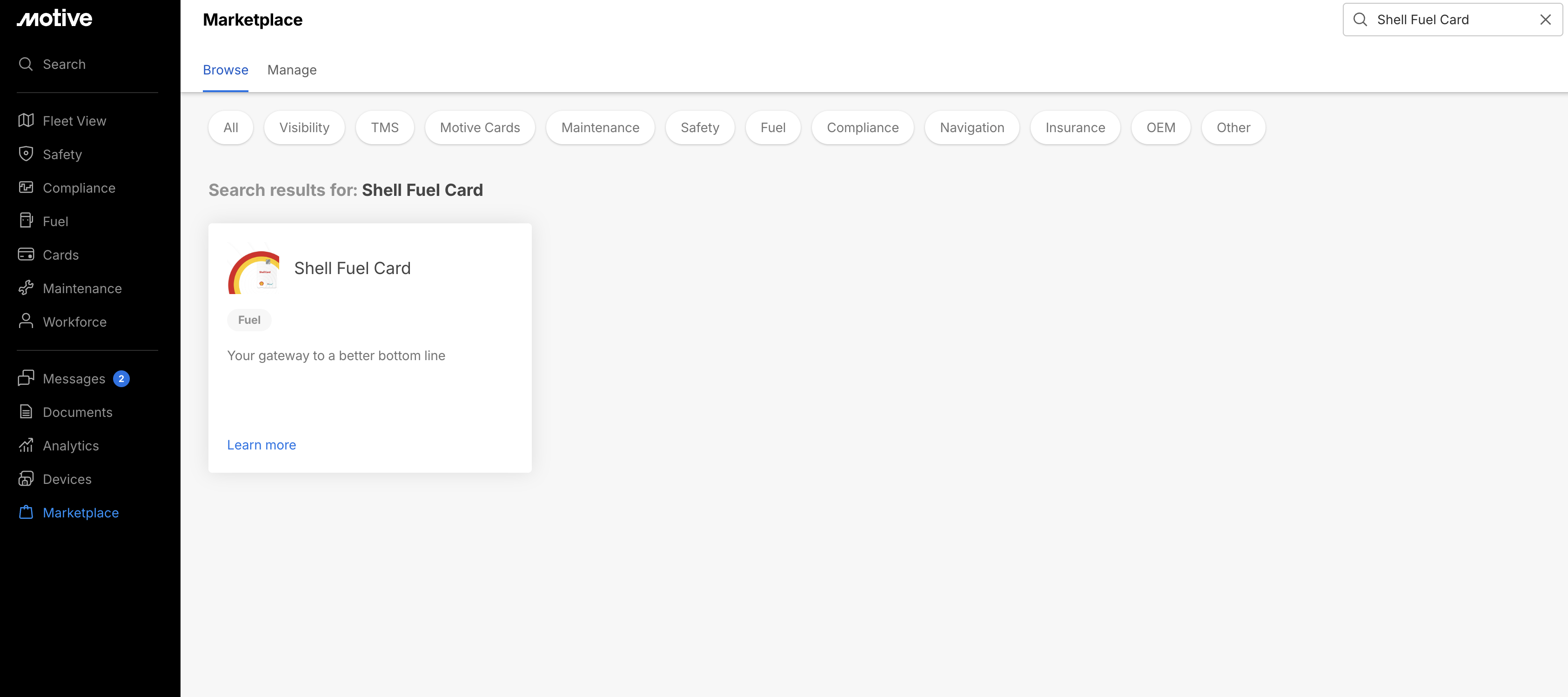Filter by Motive Cards category
Viewport: 1568px width, 697px height.
click(x=480, y=128)
